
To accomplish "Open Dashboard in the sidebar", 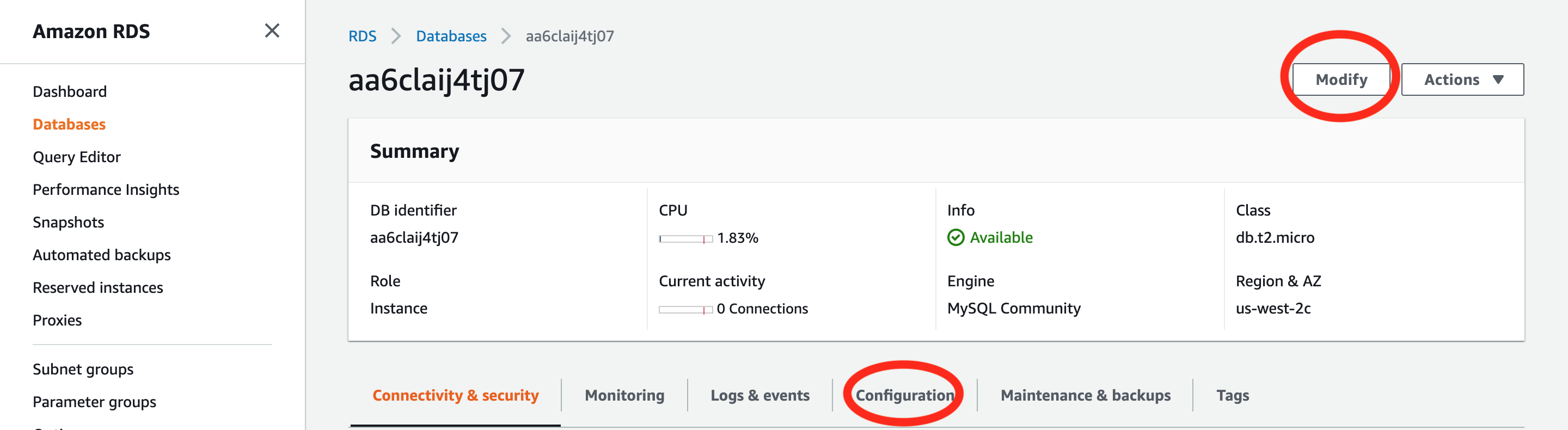I will [x=69, y=92].
